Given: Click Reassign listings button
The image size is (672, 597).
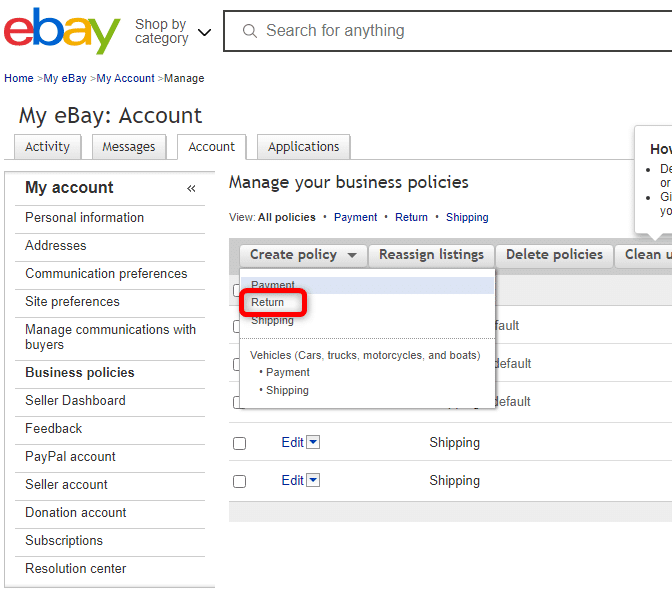Looking at the screenshot, I should click(432, 255).
